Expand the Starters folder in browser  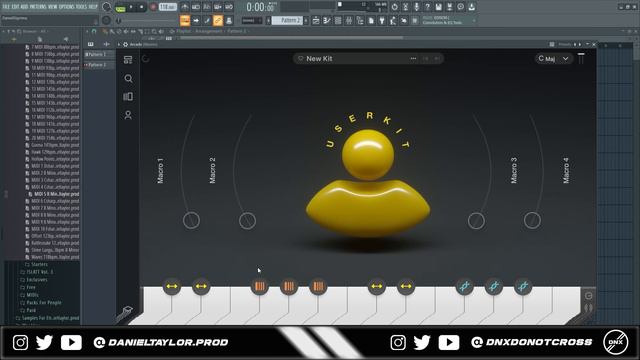pos(40,264)
